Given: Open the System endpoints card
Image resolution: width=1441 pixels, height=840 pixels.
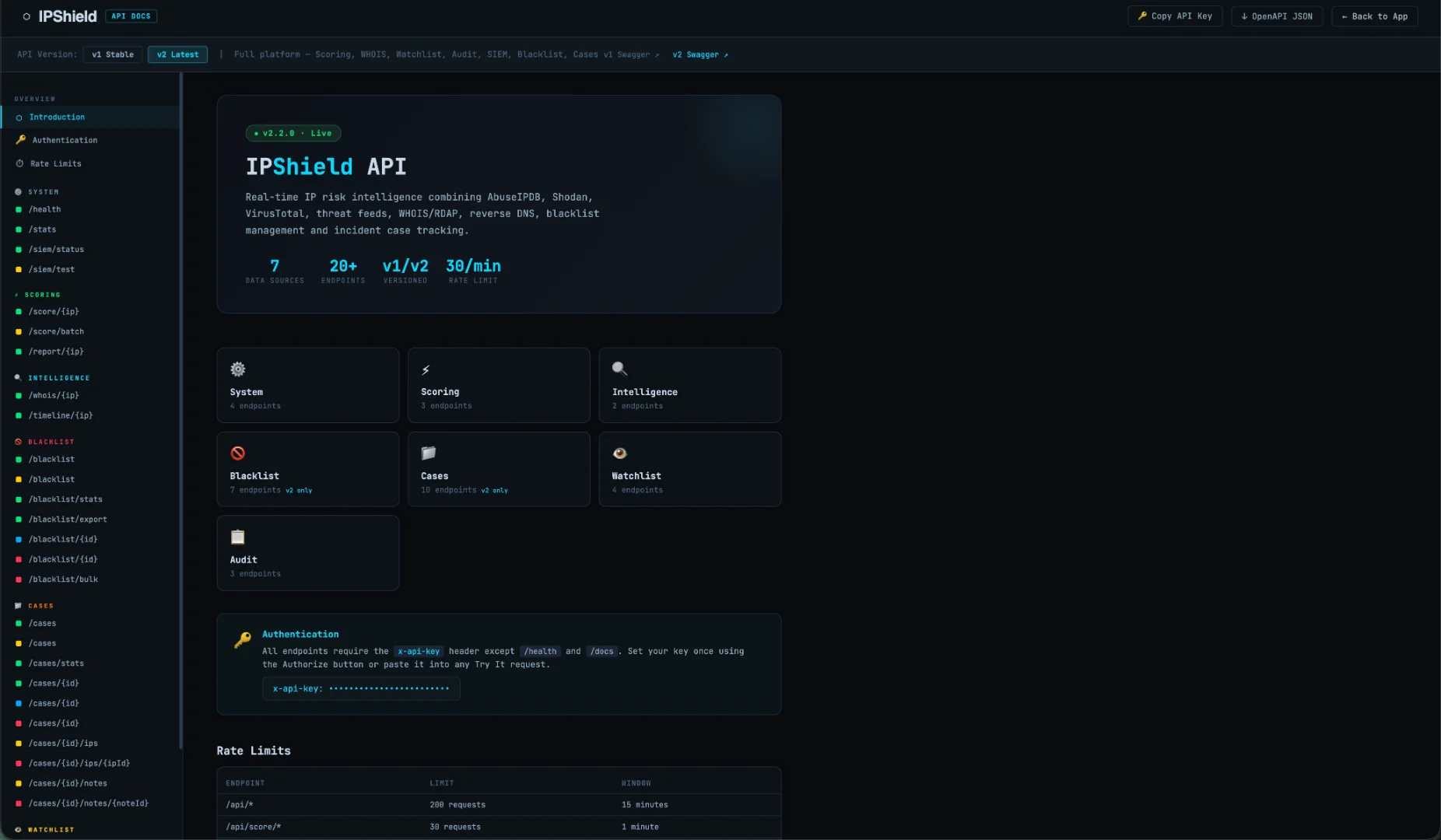Looking at the screenshot, I should pyautogui.click(x=308, y=385).
